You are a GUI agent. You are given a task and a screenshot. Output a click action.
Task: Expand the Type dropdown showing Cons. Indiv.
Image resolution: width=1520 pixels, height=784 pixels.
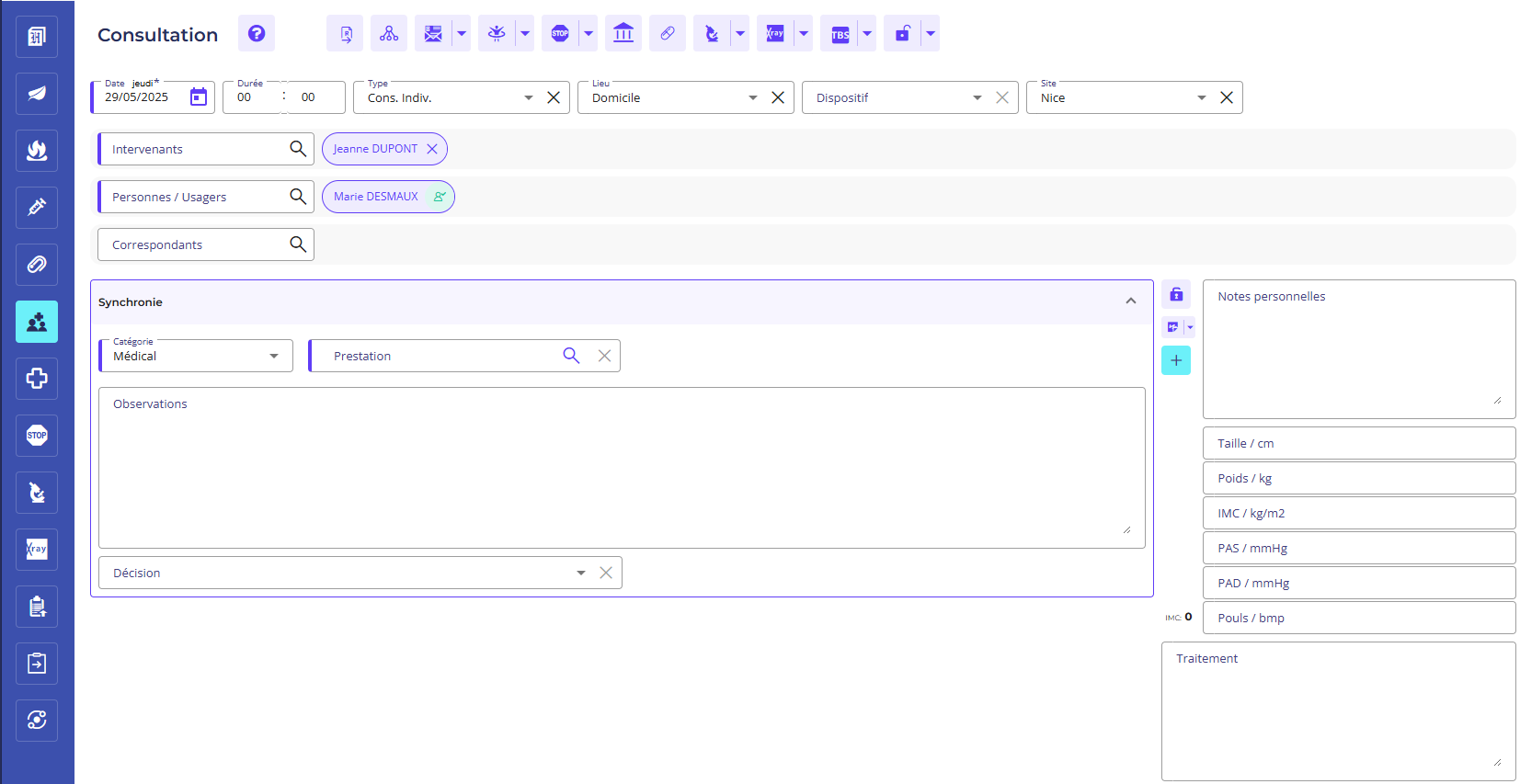[529, 97]
